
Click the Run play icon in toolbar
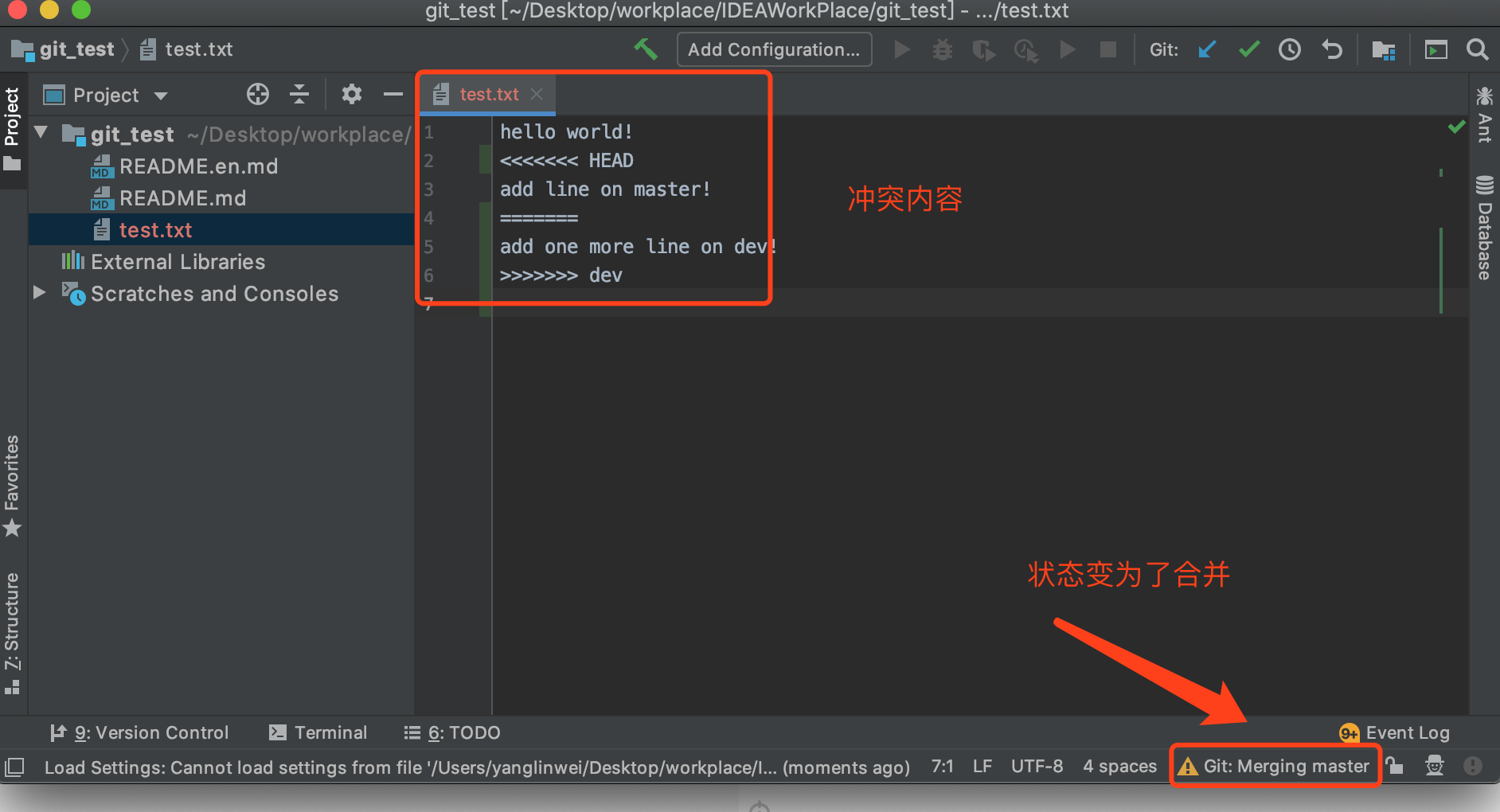coord(901,49)
